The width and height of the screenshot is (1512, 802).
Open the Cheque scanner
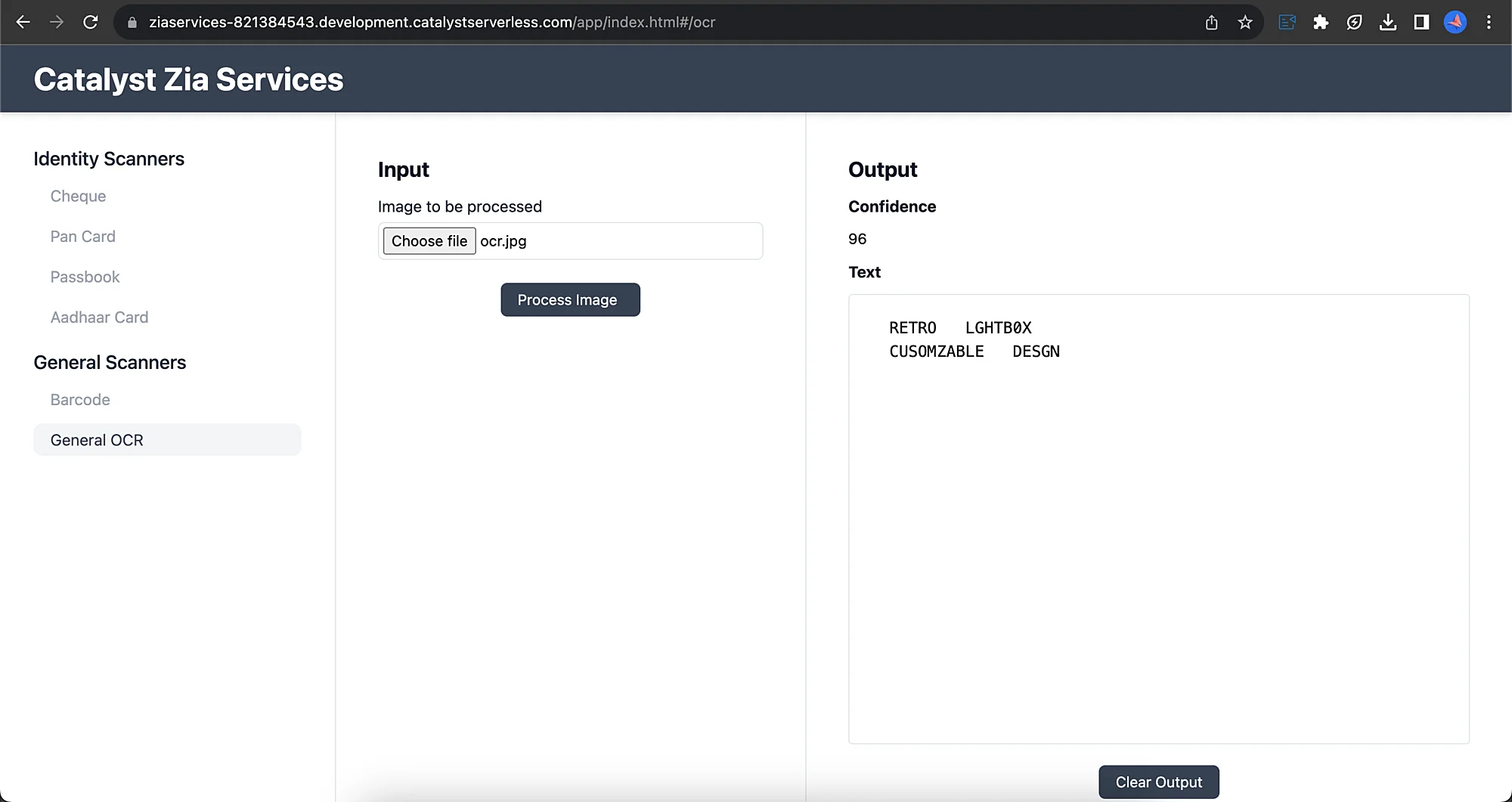78,196
